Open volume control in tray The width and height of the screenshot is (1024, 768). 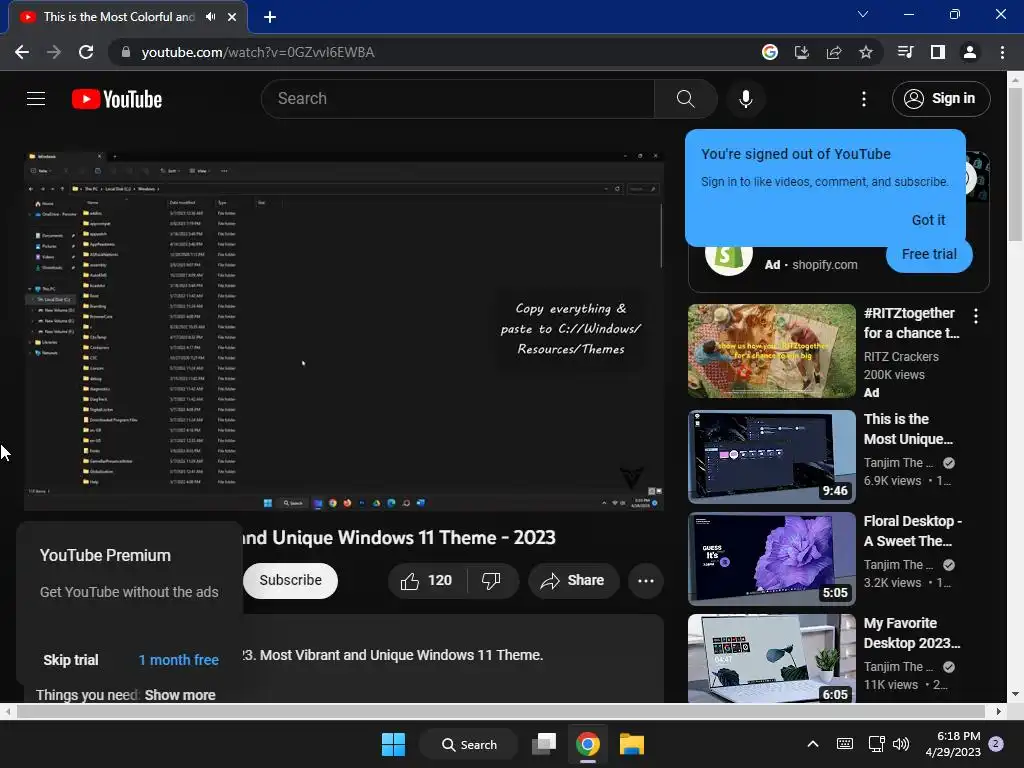coord(901,744)
